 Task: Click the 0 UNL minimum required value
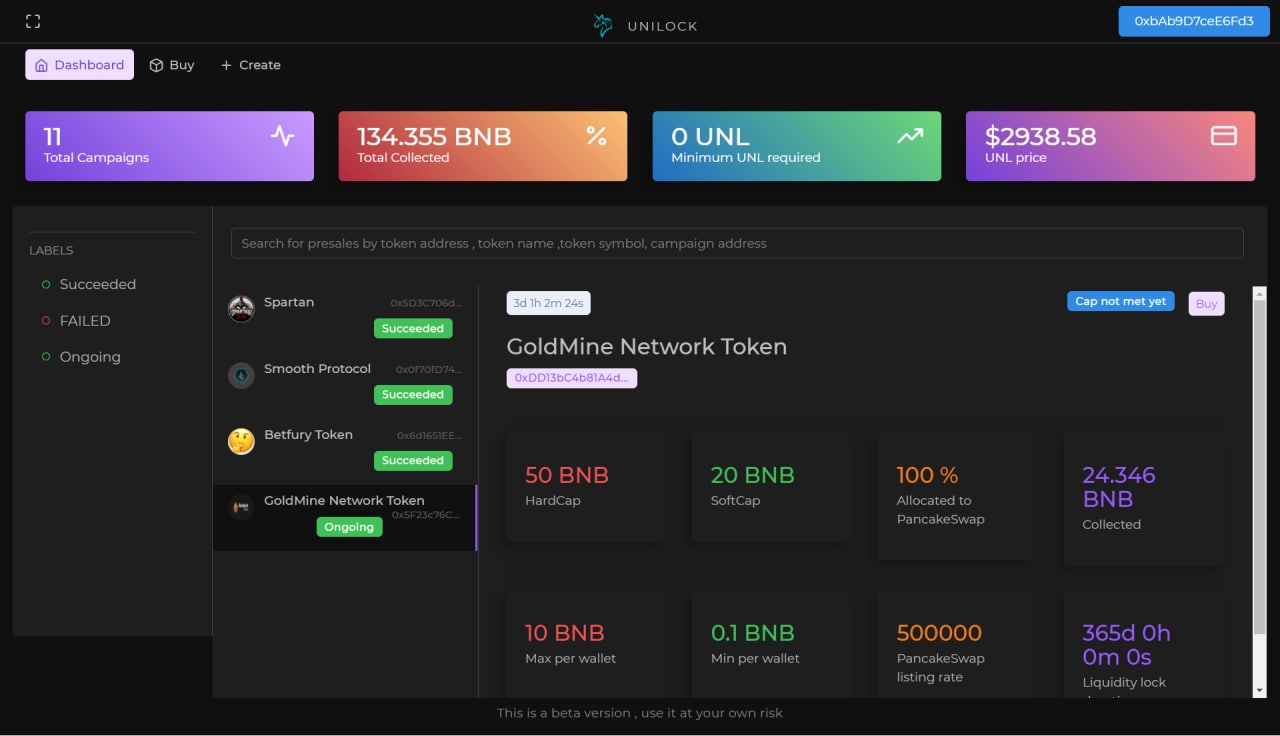tap(710, 136)
